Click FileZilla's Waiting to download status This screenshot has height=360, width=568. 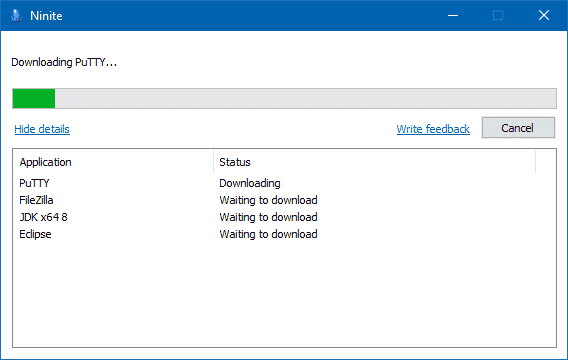coord(268,200)
